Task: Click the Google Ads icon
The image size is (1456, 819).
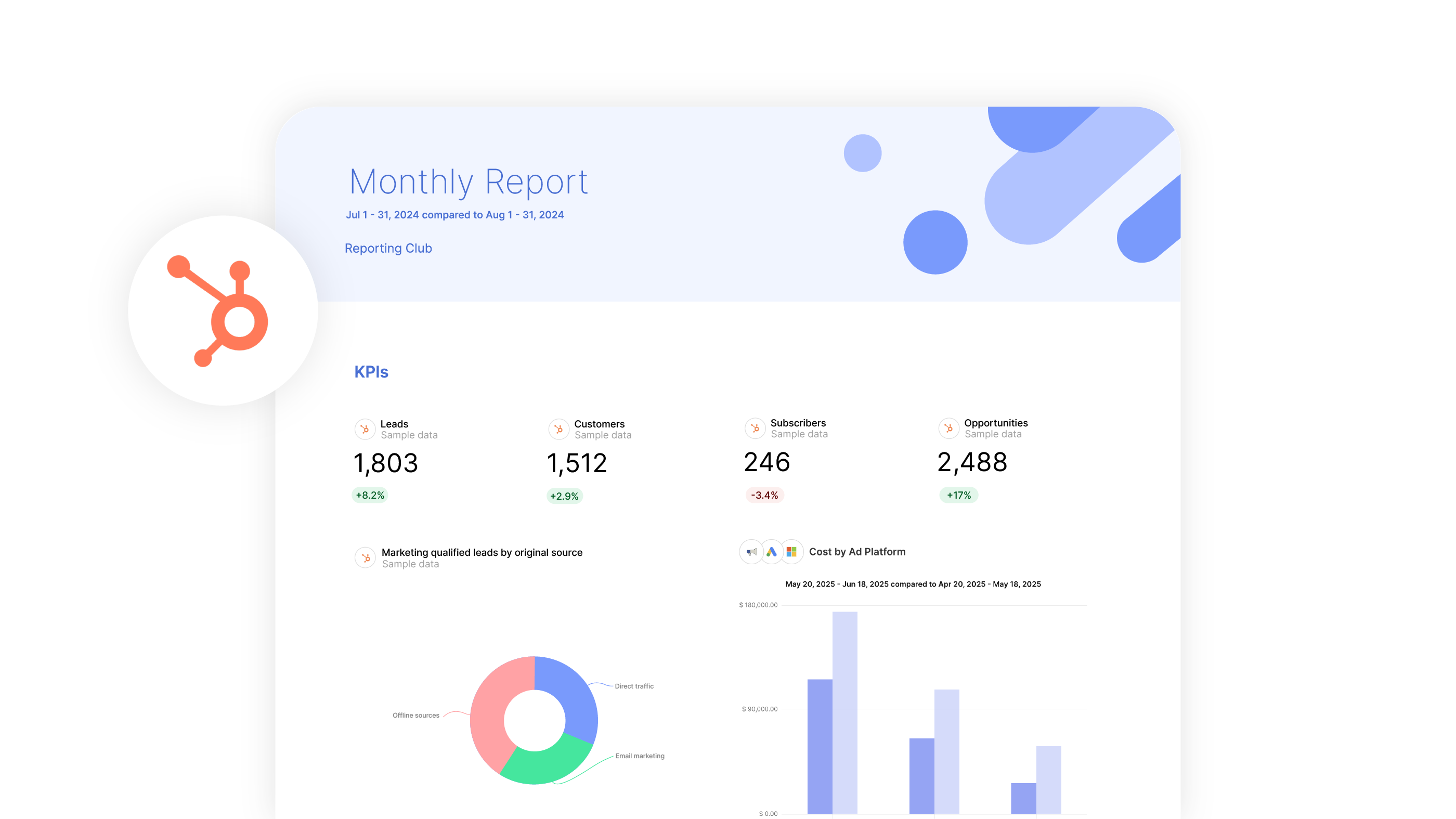Action: (772, 552)
